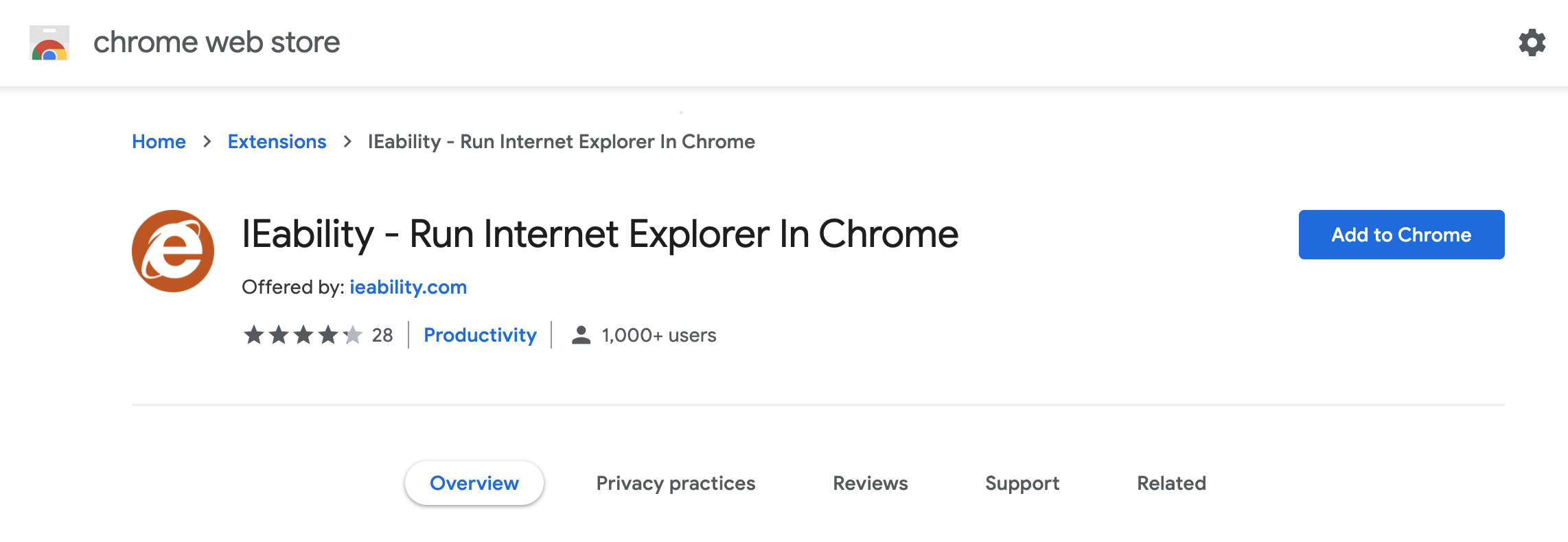This screenshot has height=542, width=1568.
Task: Open the Reviews tab
Action: click(871, 483)
